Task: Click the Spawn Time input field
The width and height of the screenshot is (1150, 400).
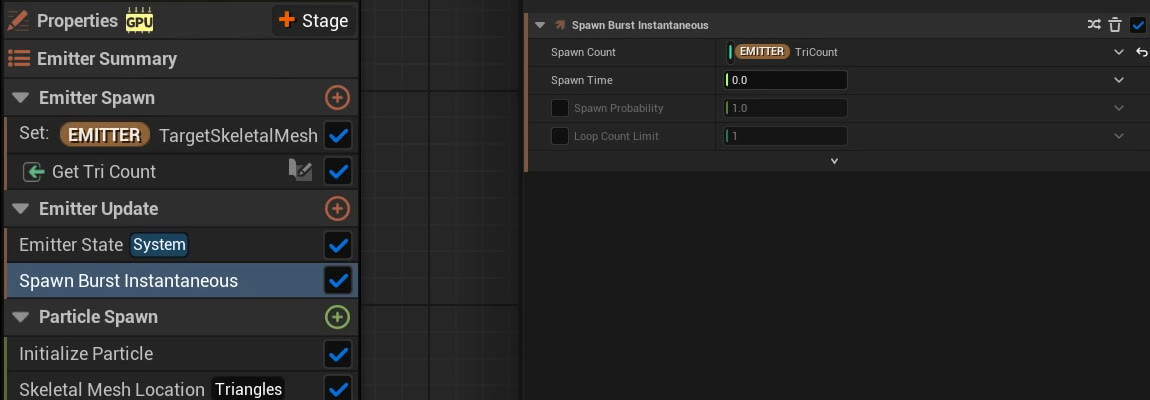Action: (x=785, y=80)
